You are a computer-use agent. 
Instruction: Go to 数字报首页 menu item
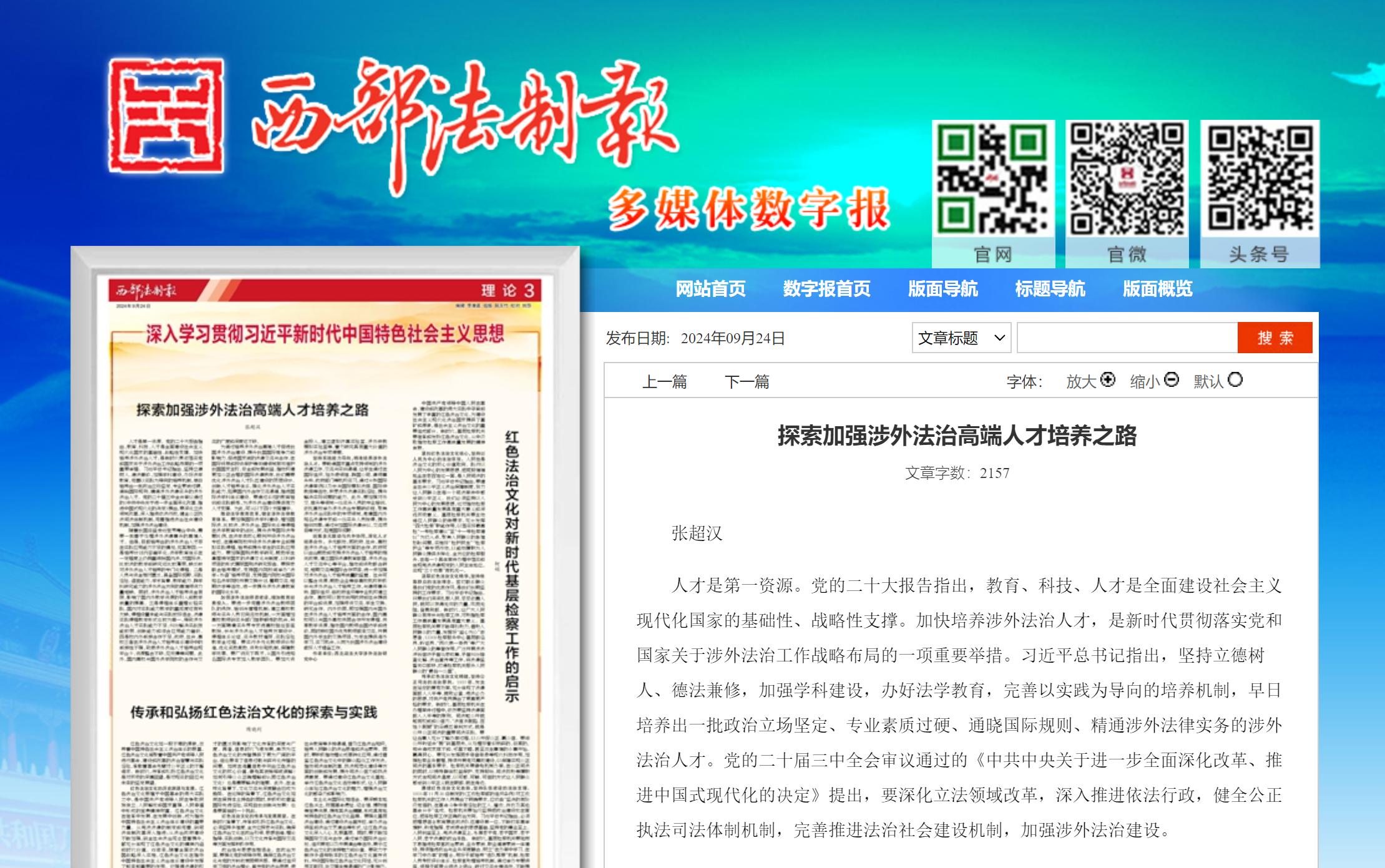[x=826, y=289]
